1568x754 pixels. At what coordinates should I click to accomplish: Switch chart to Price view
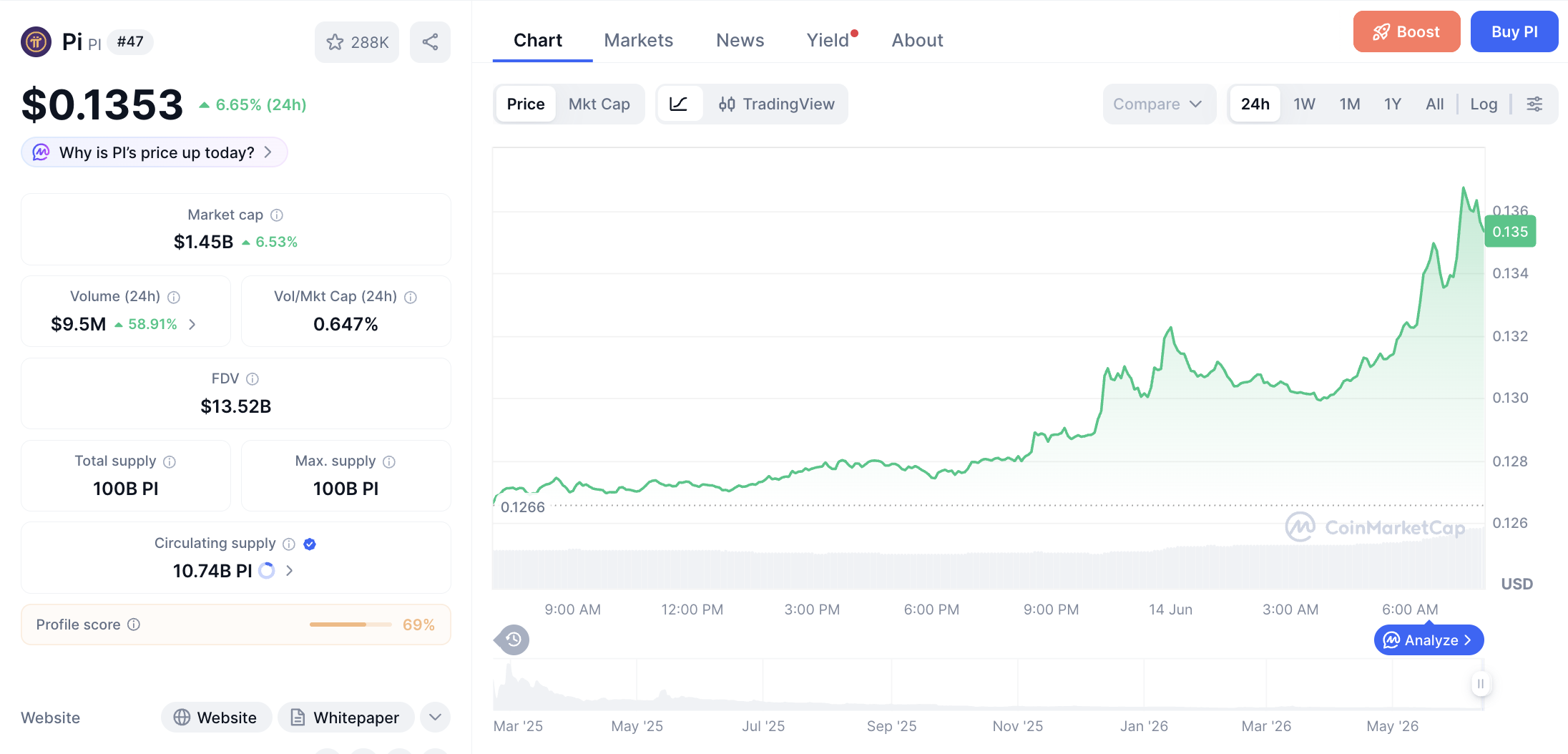tap(526, 104)
